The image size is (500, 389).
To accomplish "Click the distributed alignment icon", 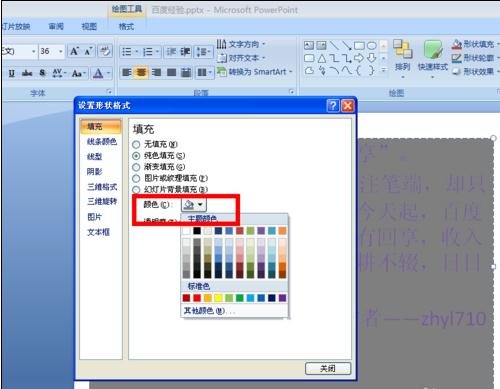I will pyautogui.click(x=186, y=72).
